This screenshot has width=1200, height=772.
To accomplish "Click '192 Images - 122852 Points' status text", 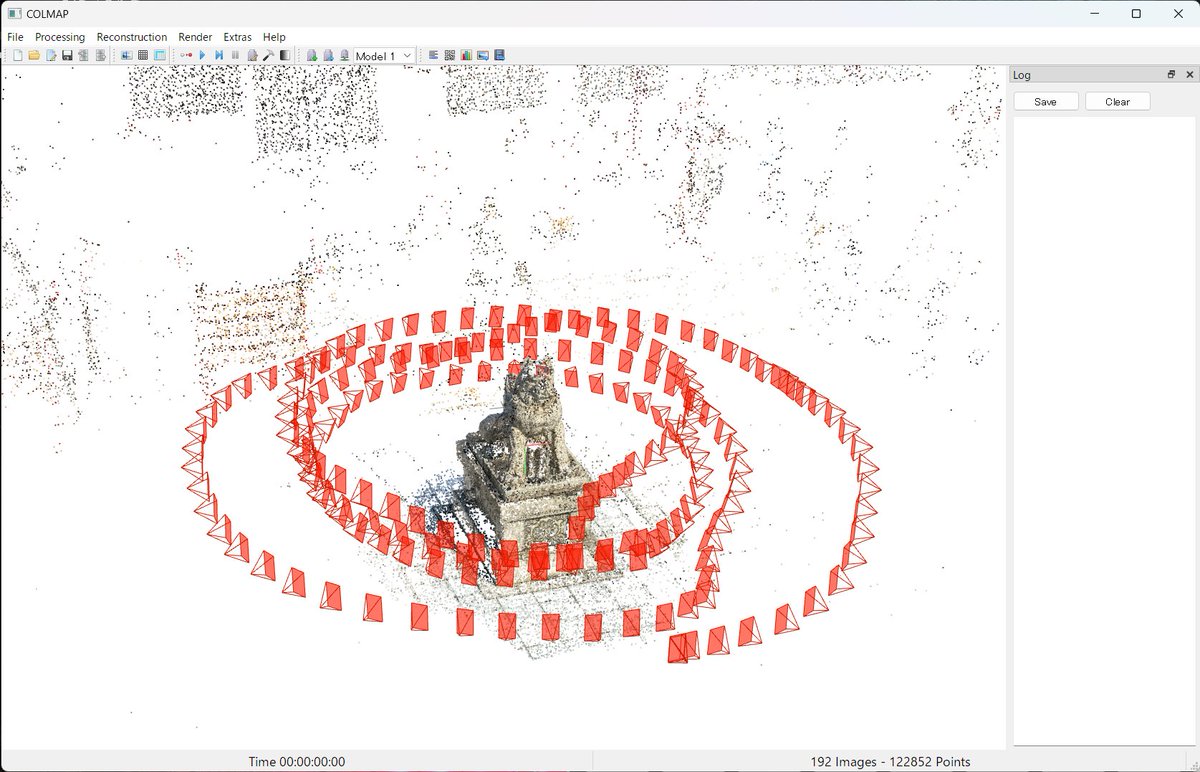I will [890, 761].
